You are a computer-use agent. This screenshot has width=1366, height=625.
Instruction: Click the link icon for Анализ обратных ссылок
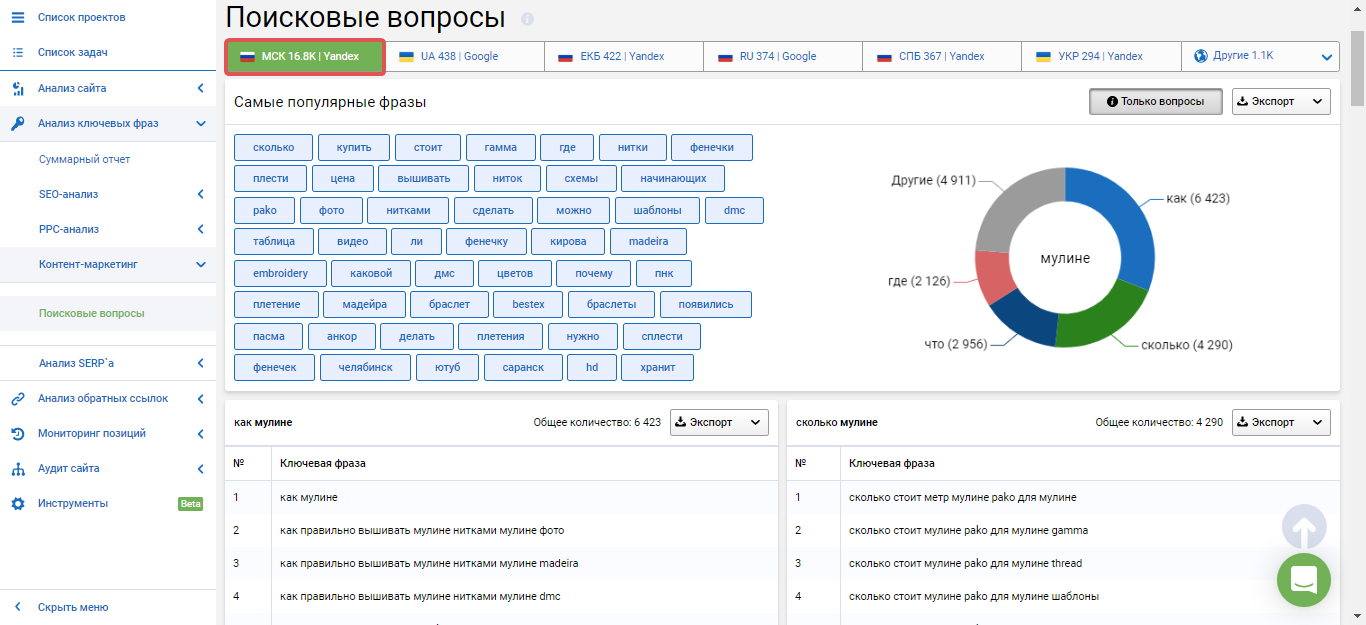pos(17,399)
